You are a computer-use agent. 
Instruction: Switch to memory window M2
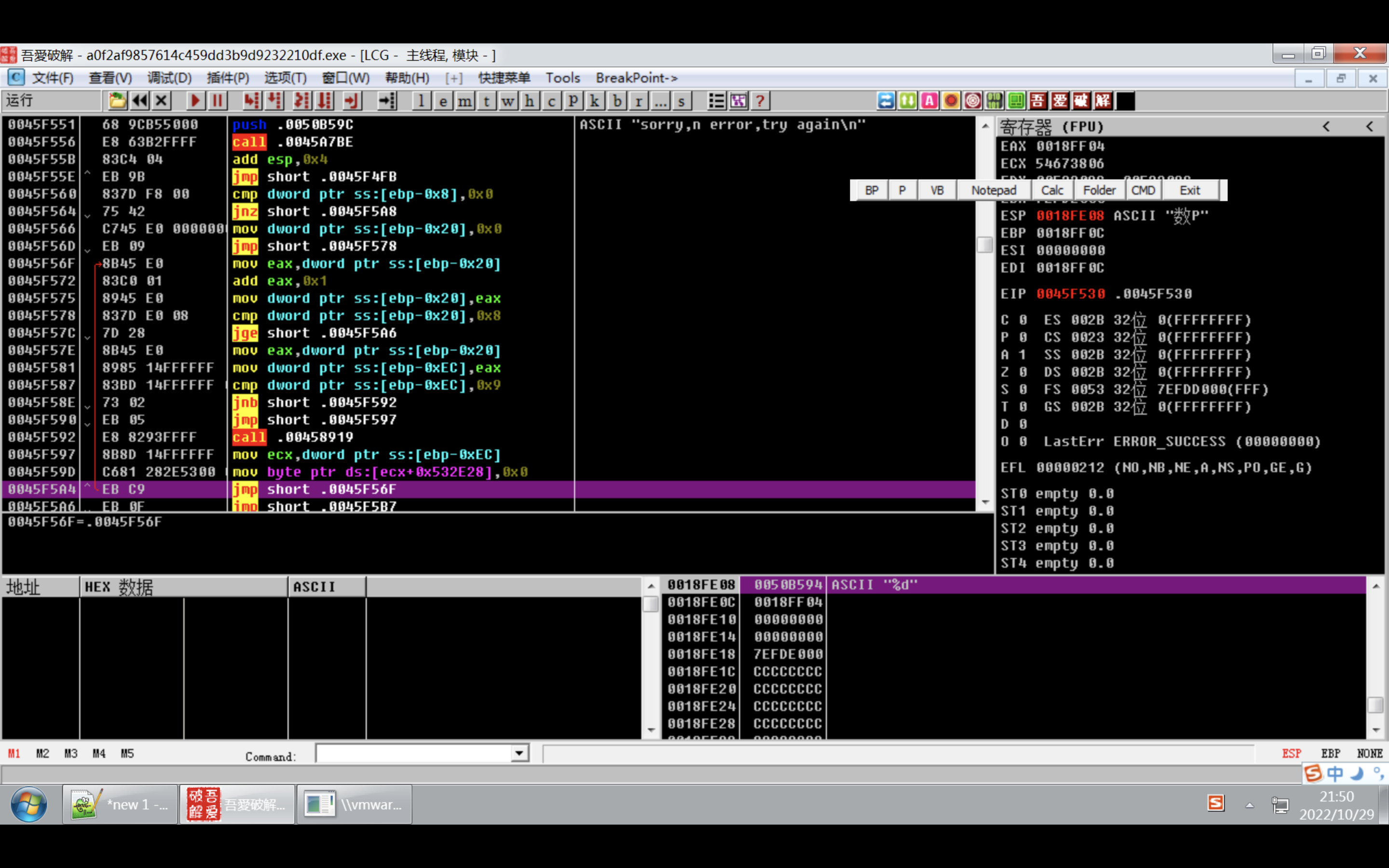click(x=42, y=753)
